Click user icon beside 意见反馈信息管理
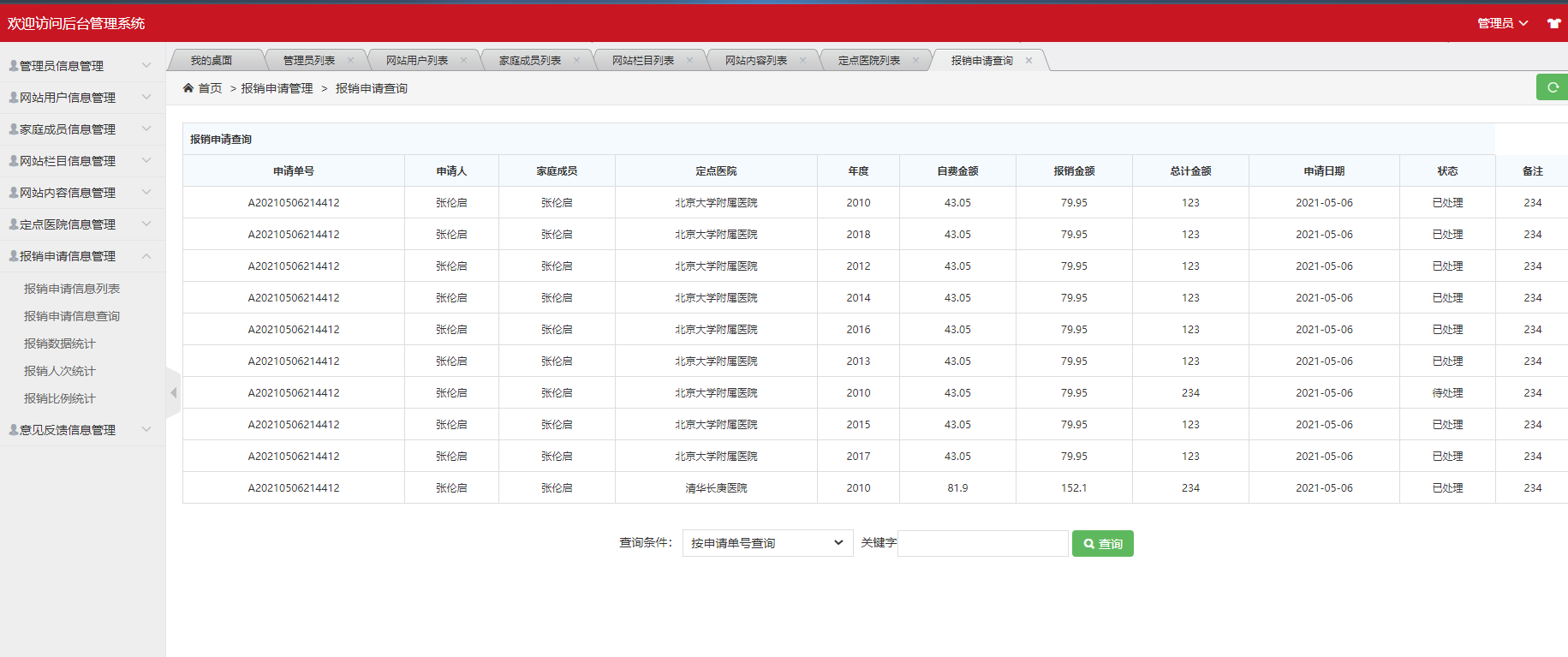The width and height of the screenshot is (1568, 657). [14, 429]
